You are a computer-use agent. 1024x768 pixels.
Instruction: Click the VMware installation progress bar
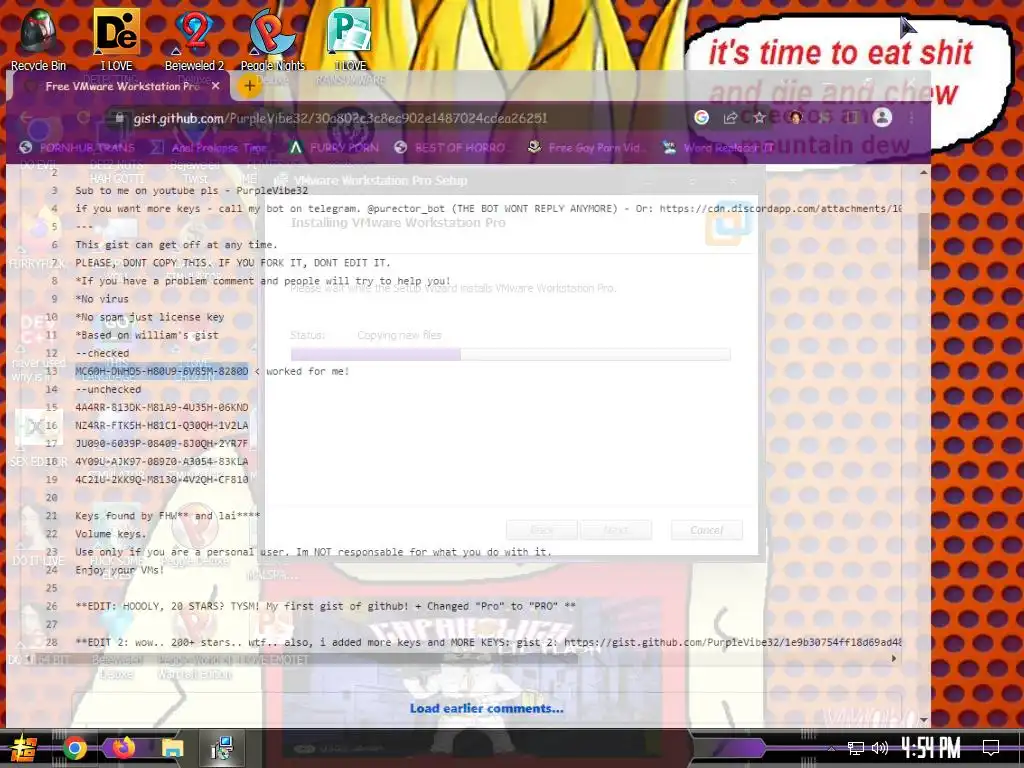(x=510, y=354)
